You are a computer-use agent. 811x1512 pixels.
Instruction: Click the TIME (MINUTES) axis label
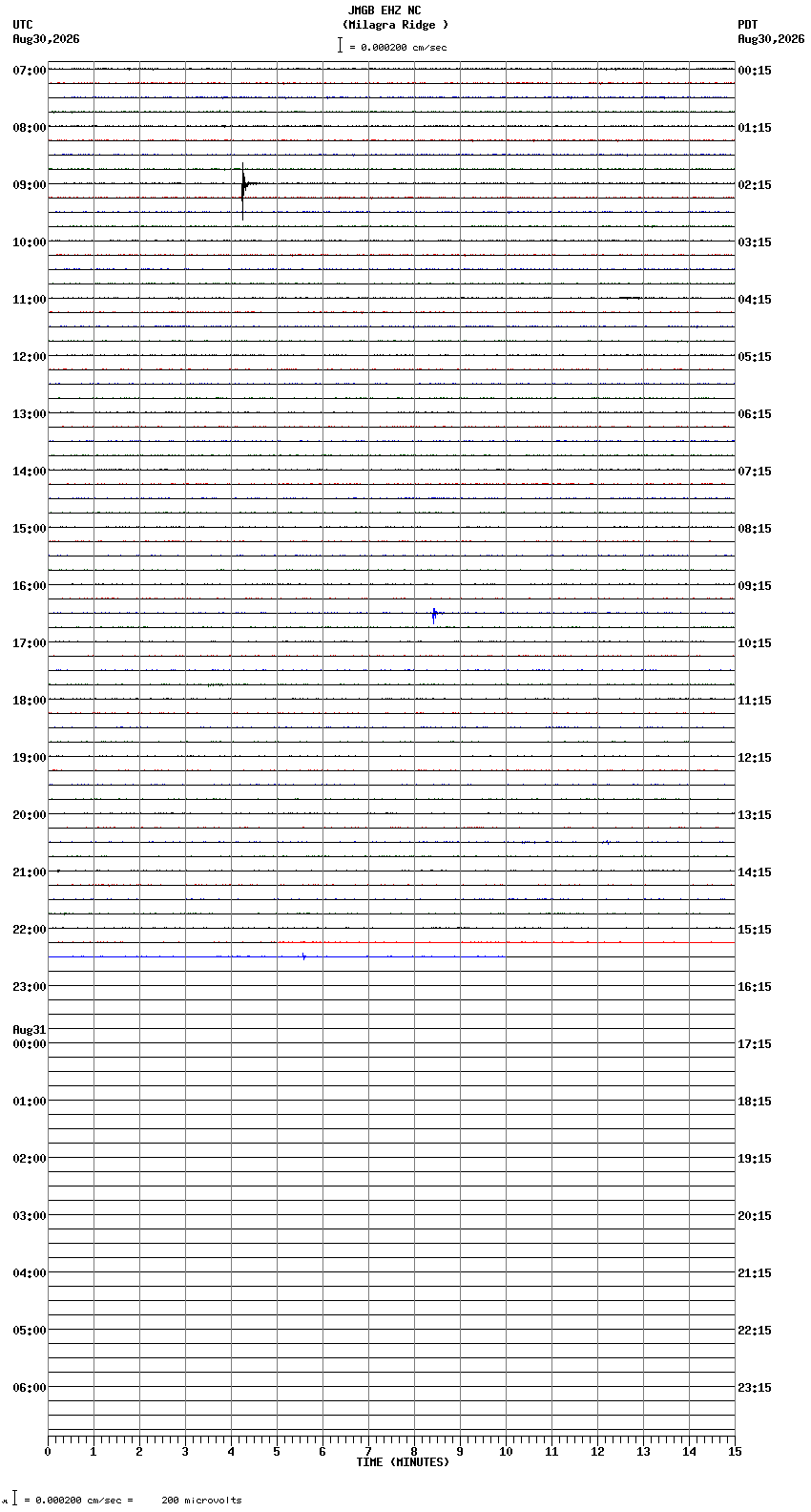pos(403,1462)
